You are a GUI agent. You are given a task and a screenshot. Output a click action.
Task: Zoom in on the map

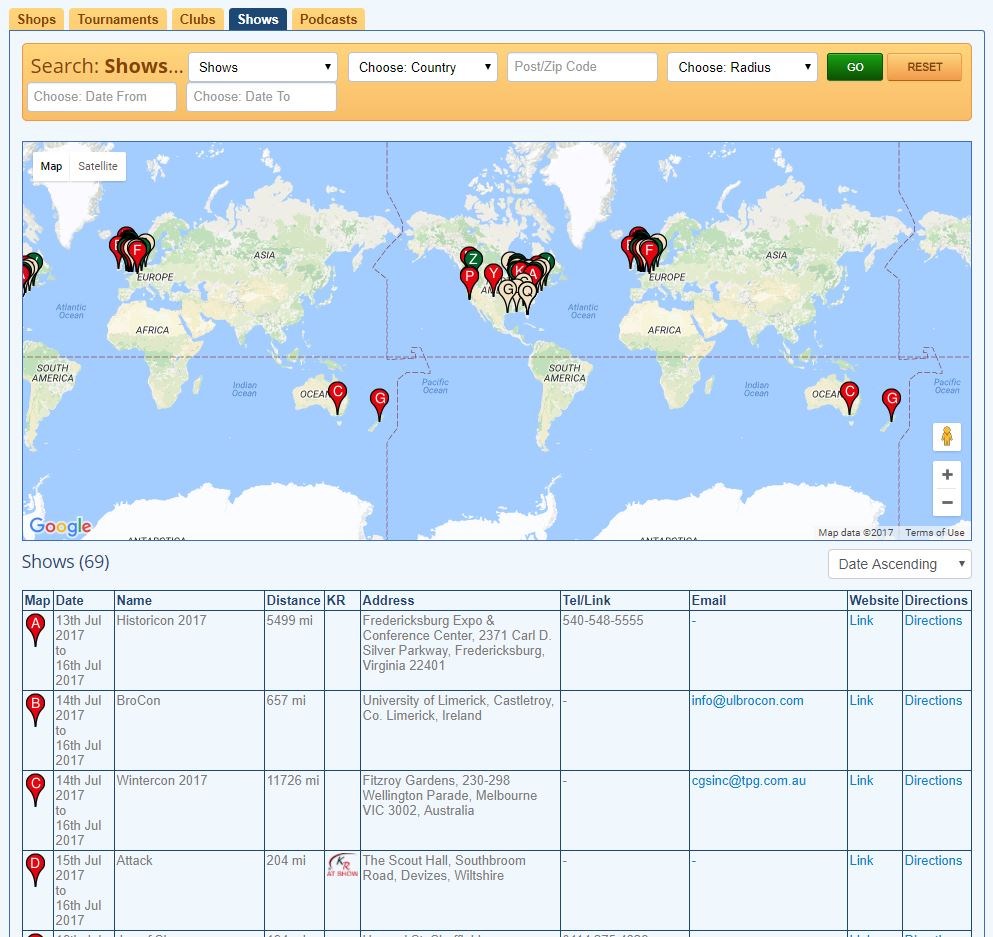(947, 474)
